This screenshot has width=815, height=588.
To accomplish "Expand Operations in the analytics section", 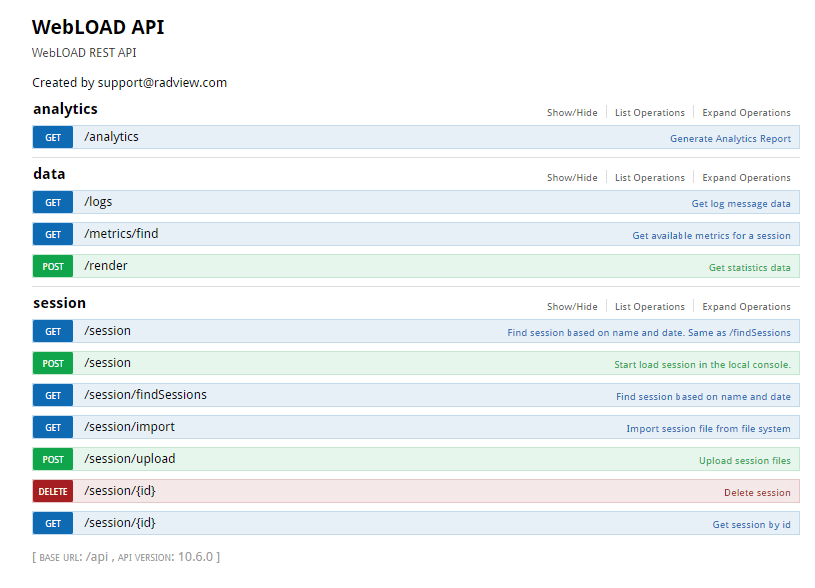I will tap(746, 113).
